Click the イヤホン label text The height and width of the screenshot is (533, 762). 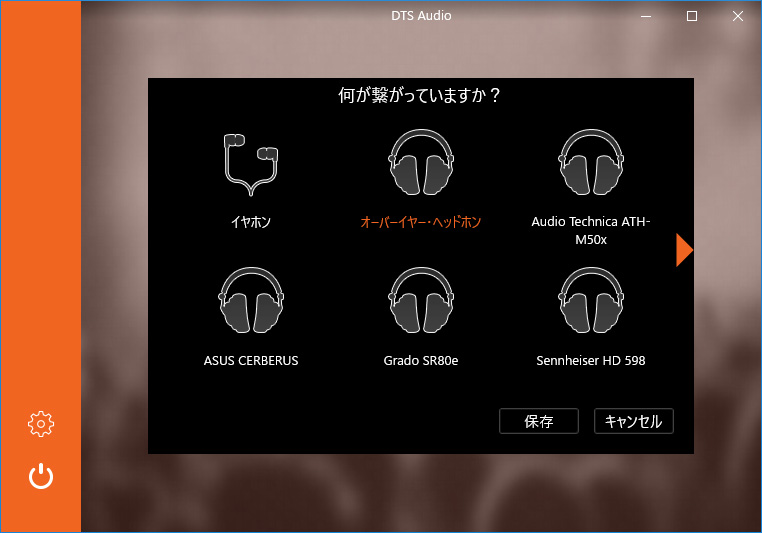point(251,222)
